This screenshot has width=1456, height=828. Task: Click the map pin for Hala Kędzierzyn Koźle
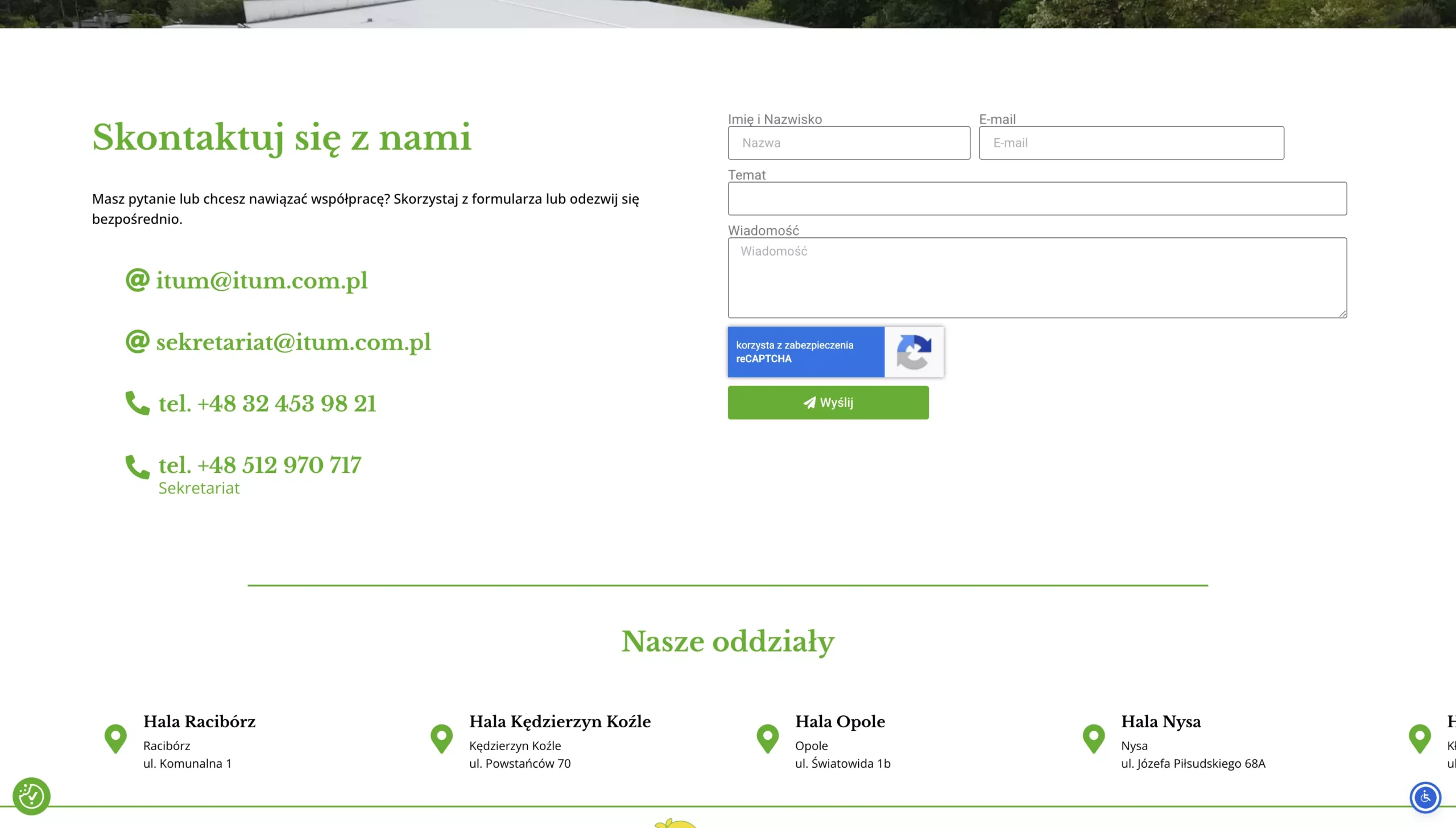441,739
